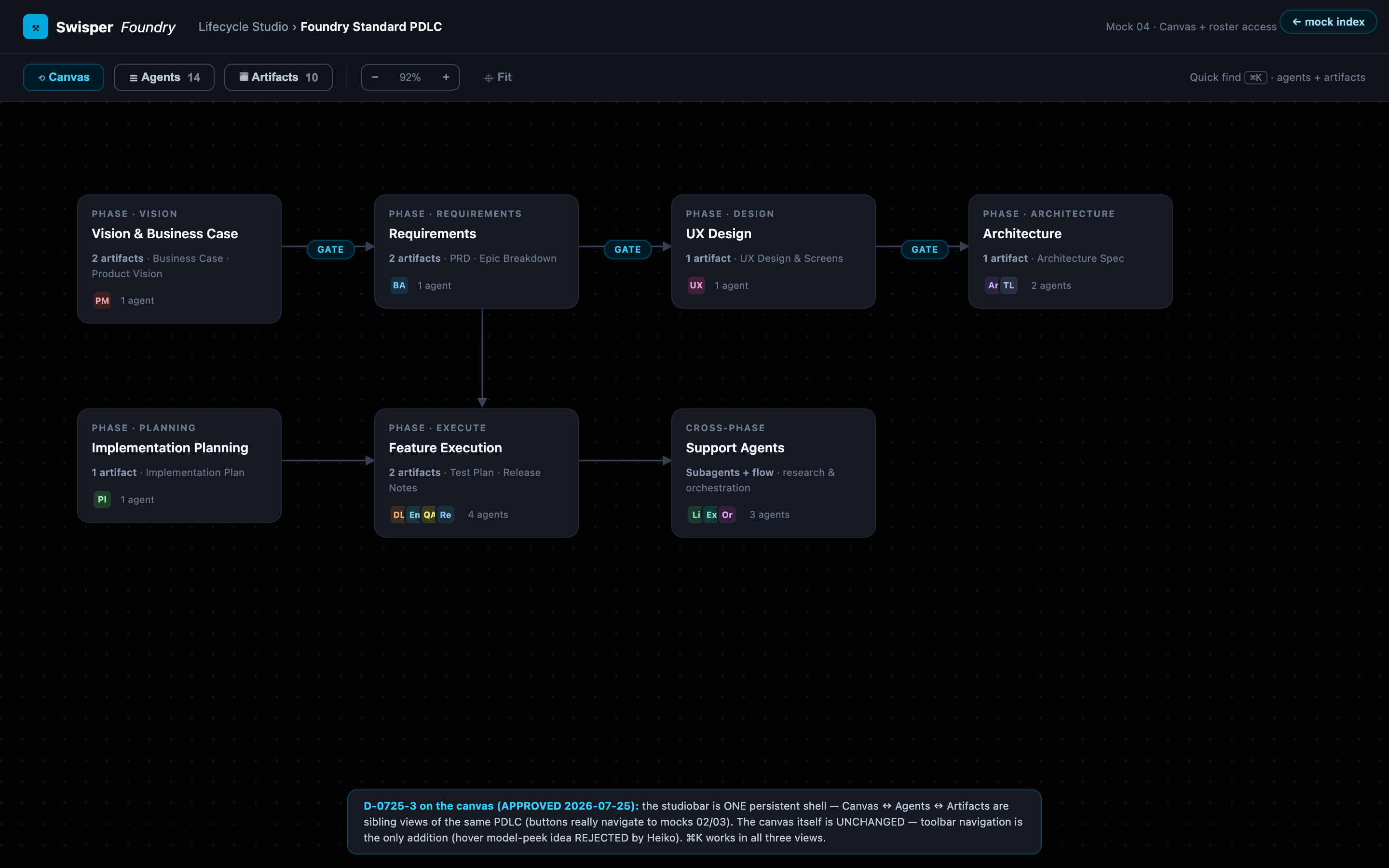The width and height of the screenshot is (1389, 868).
Task: Open the Agents 14 view tab
Action: [x=164, y=77]
